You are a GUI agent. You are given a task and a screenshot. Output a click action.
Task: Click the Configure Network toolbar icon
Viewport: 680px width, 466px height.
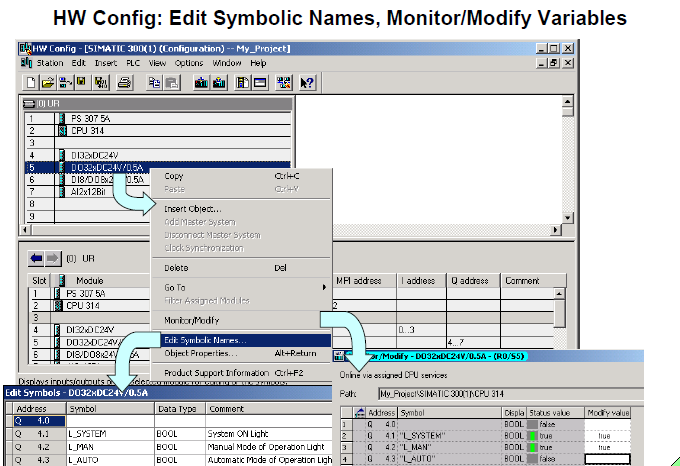point(284,82)
